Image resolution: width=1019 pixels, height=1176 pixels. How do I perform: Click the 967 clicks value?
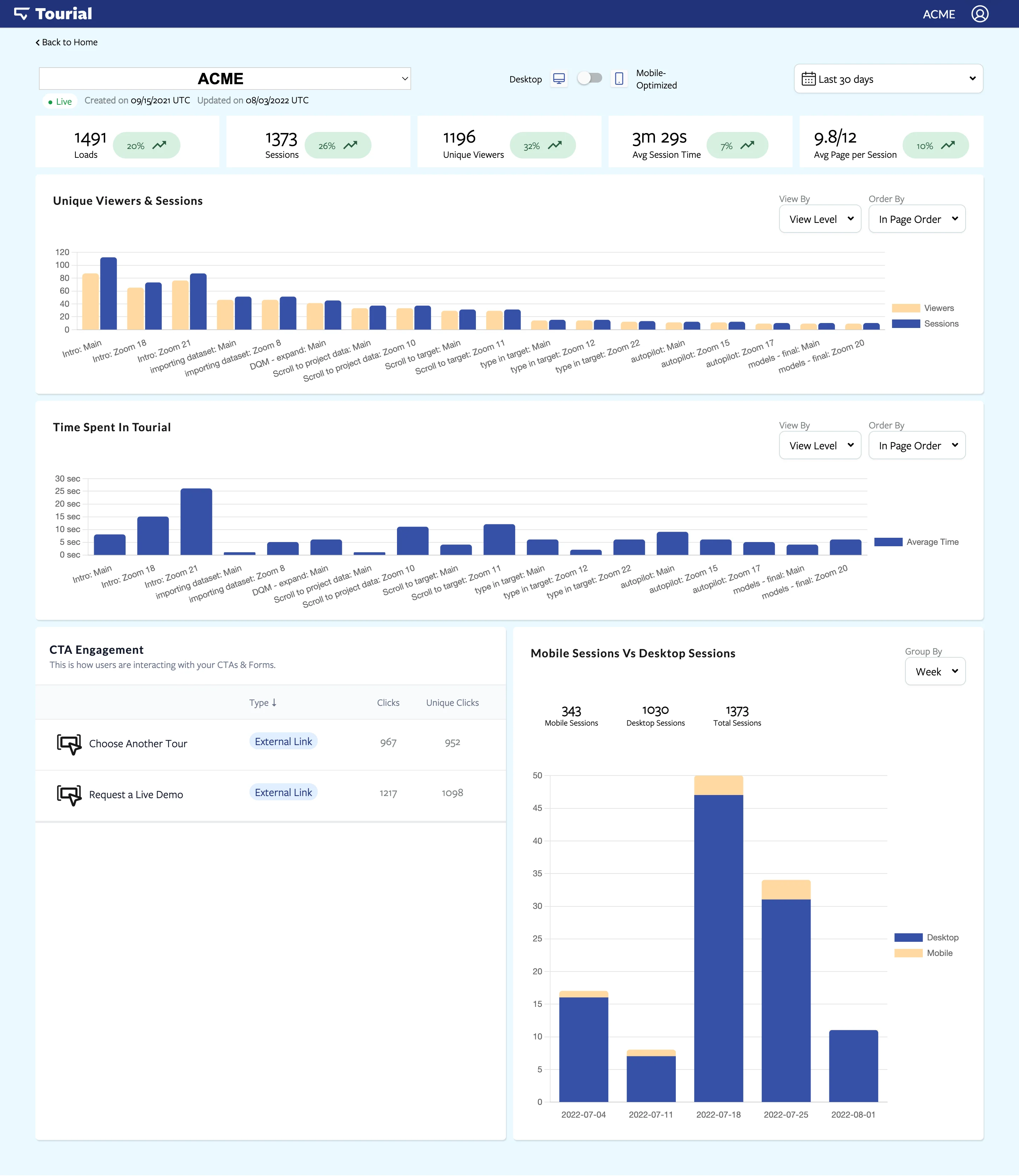[x=388, y=742]
